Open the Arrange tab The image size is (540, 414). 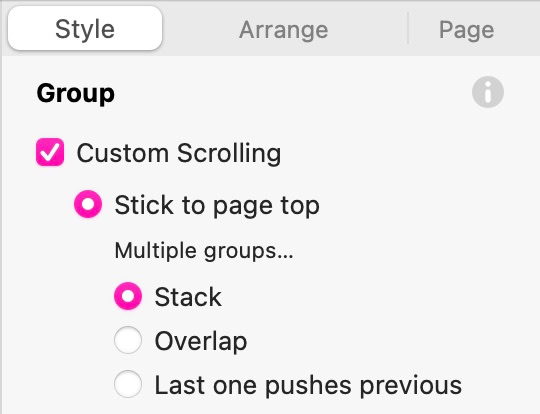[x=283, y=30]
